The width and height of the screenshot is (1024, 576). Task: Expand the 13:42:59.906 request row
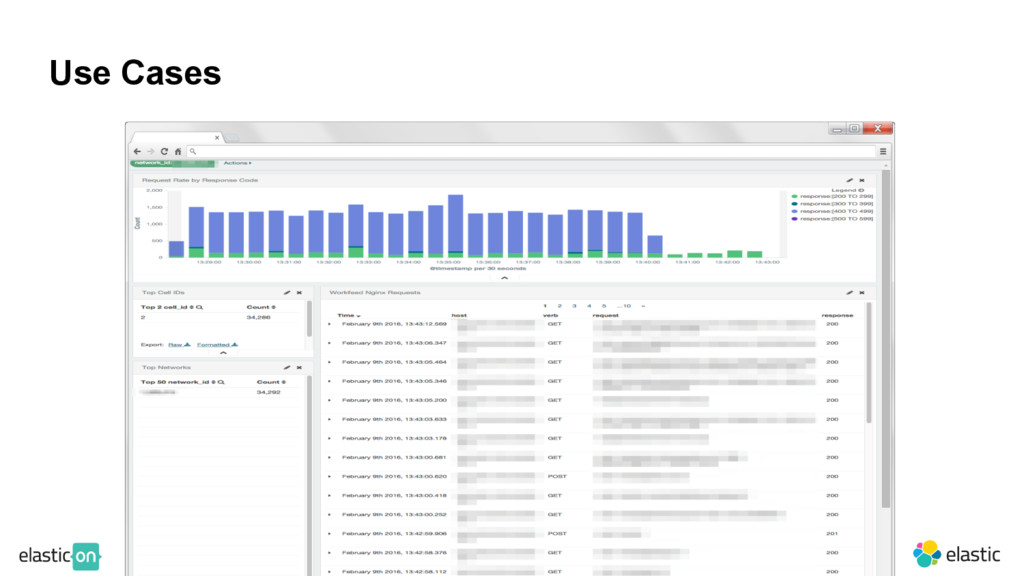pos(329,534)
